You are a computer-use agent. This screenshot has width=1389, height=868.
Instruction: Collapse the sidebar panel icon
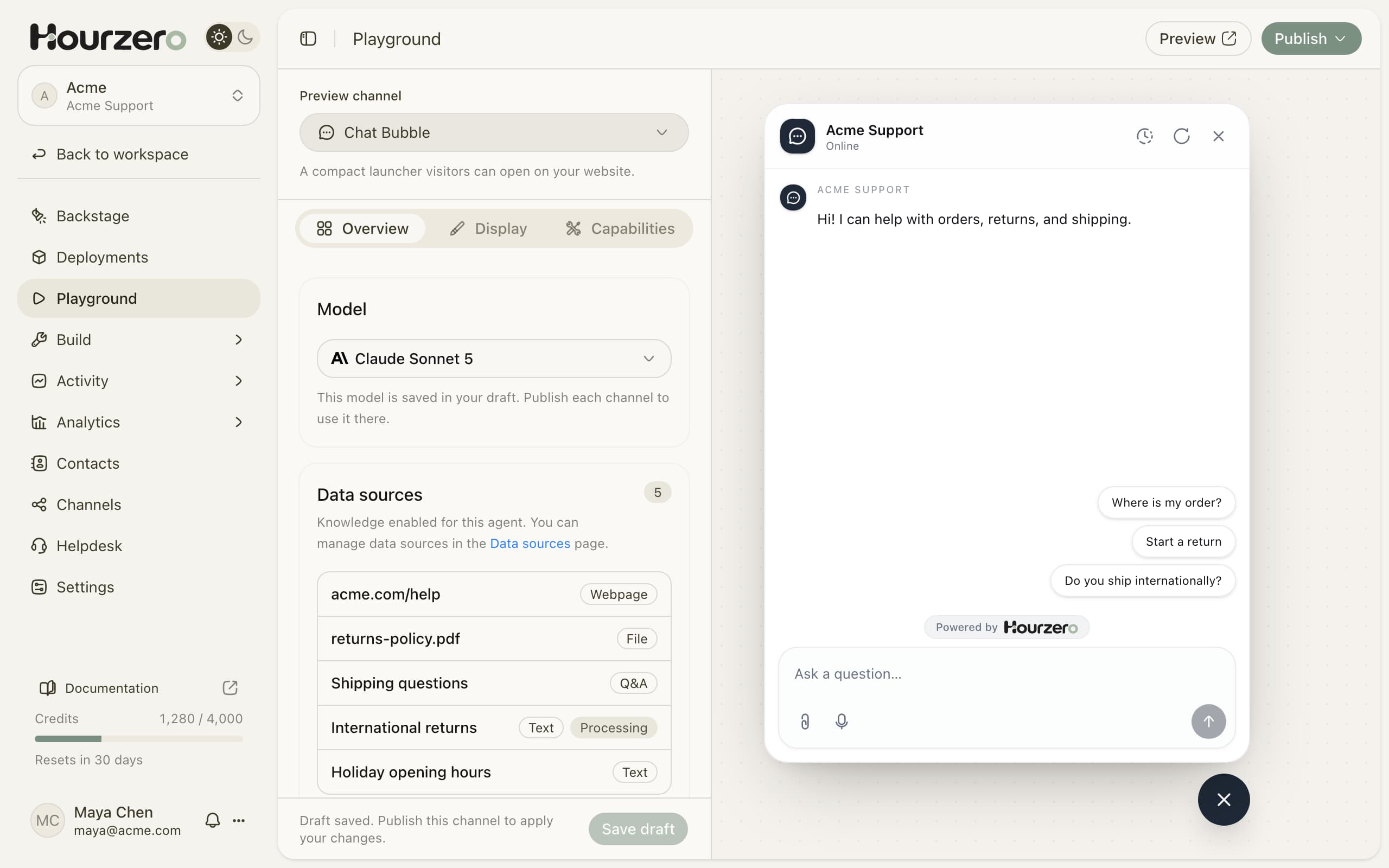tap(308, 39)
